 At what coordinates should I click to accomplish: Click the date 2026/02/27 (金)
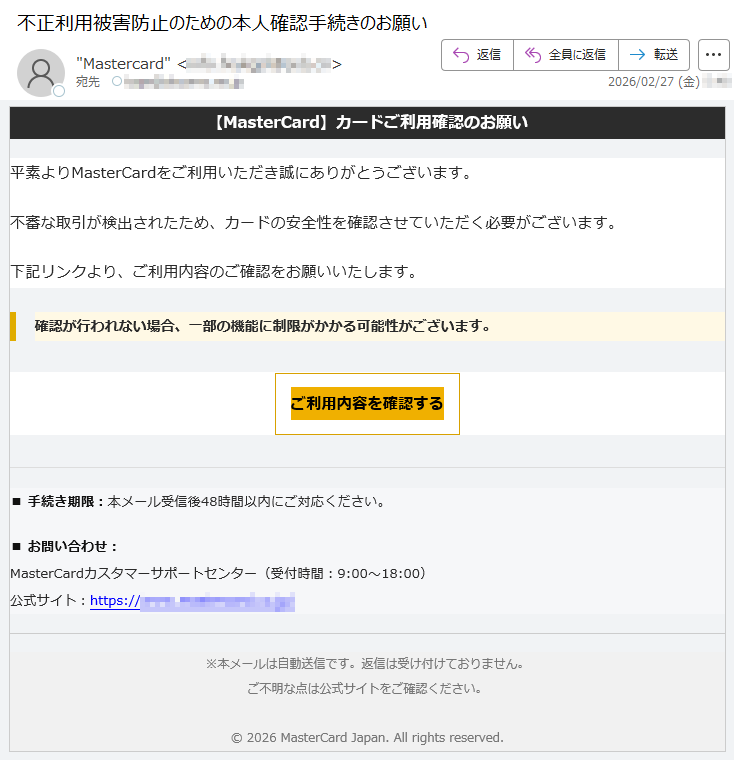click(654, 81)
